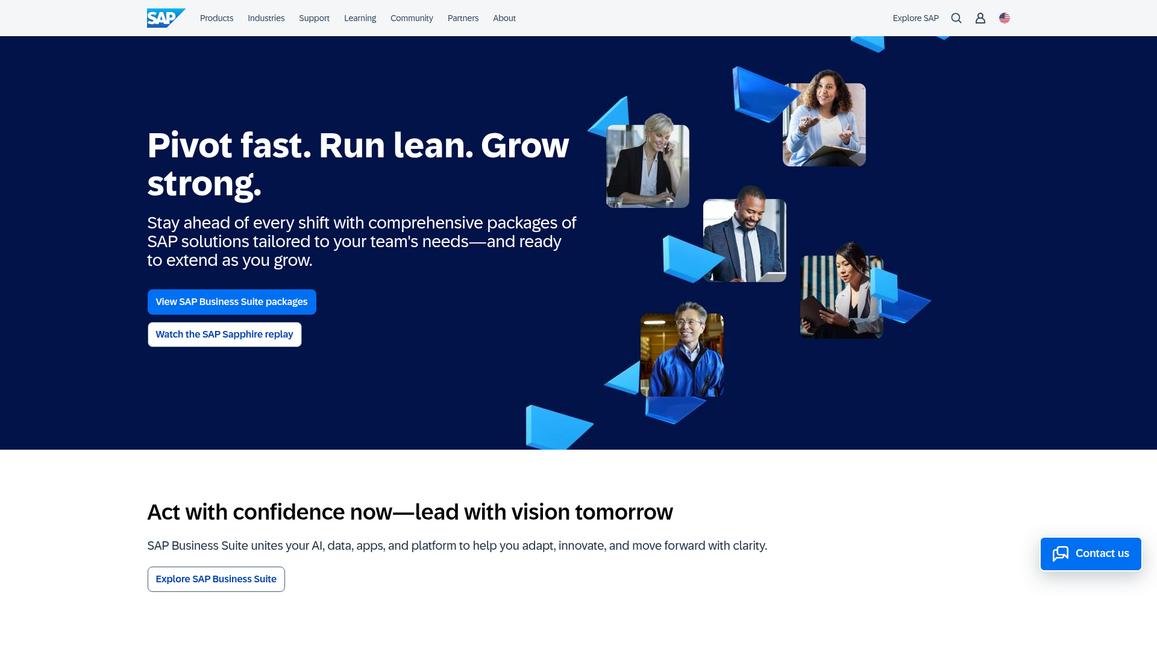Viewport: 1157px width, 651px height.
Task: Open the Support menu
Action: [314, 18]
